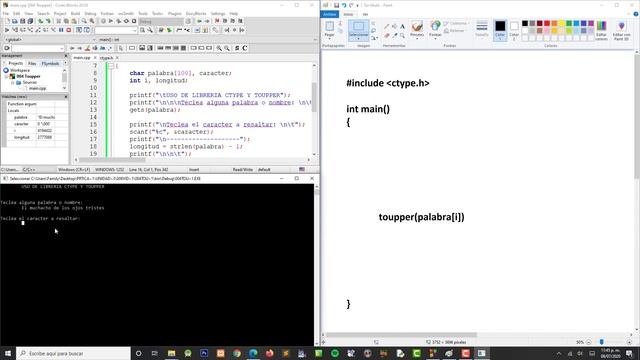This screenshot has height=360, width=640.
Task: Click the Save all icon in Code::Blocks toolbar
Action: (x=30, y=21)
